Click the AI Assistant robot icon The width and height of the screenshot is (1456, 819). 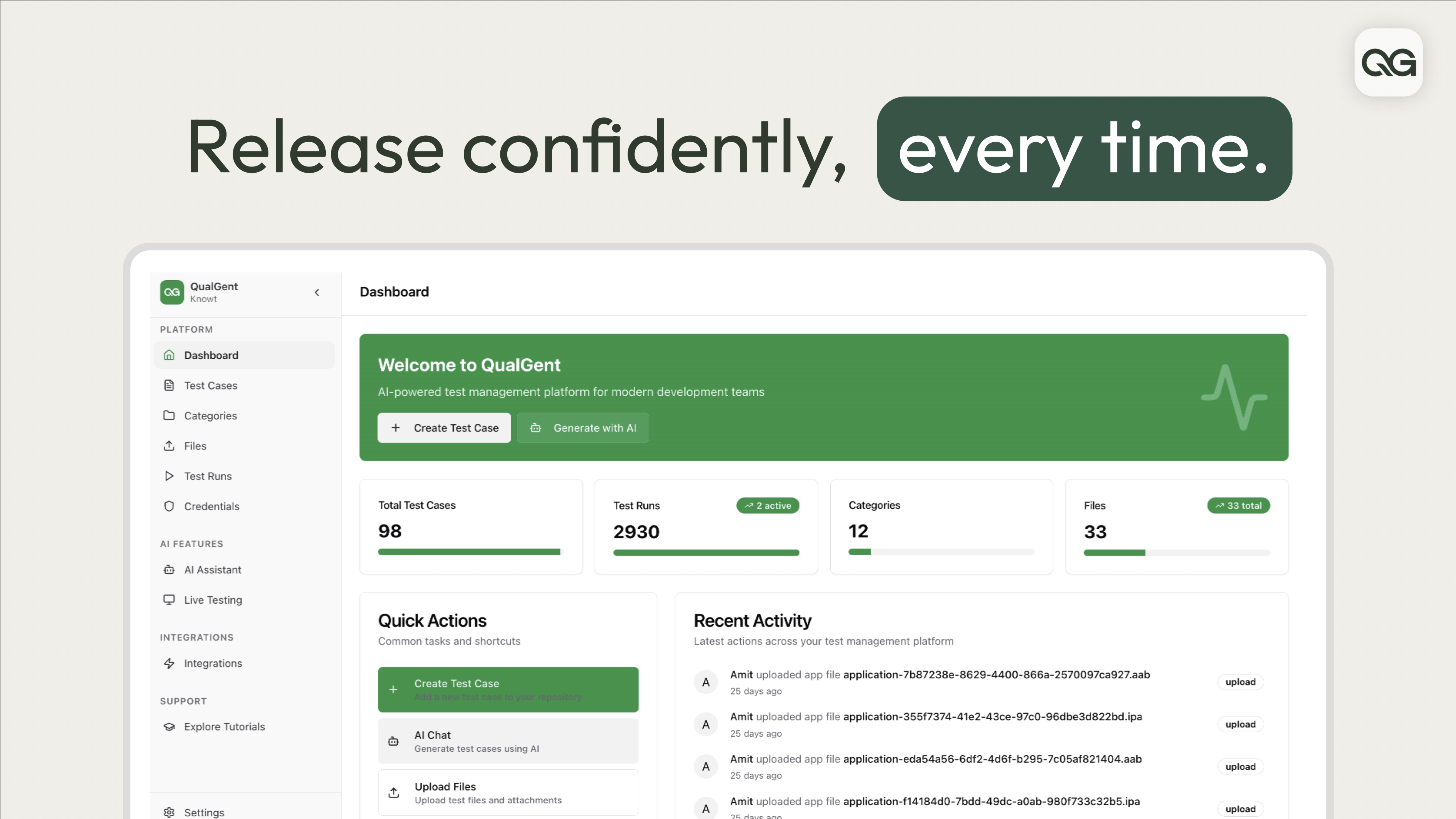coord(168,570)
